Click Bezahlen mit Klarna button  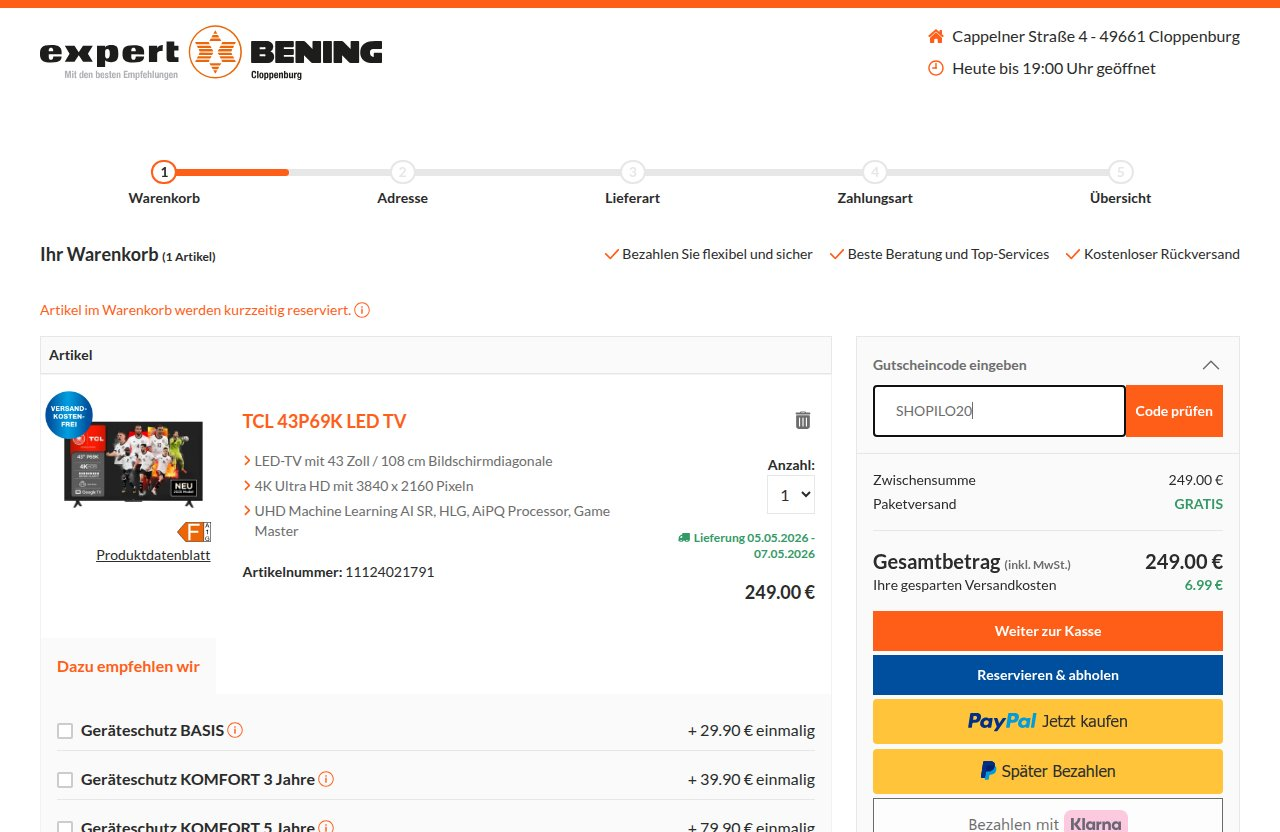[x=1048, y=817]
